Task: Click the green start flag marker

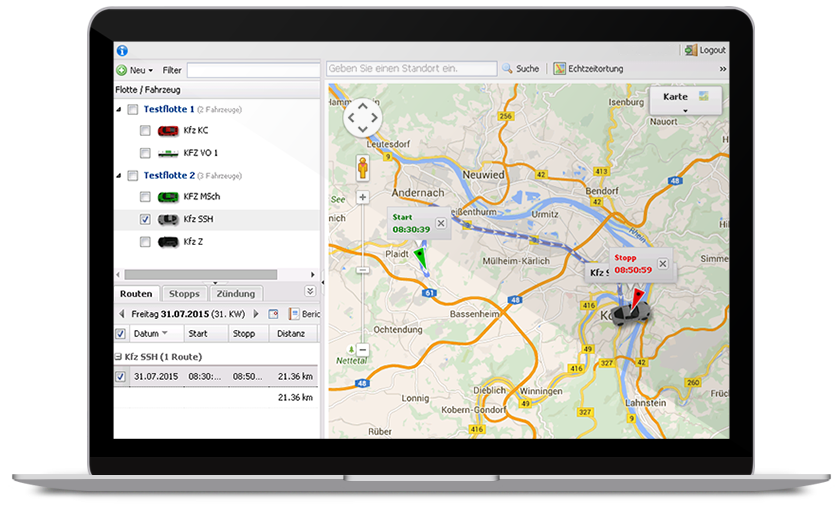Action: (421, 258)
